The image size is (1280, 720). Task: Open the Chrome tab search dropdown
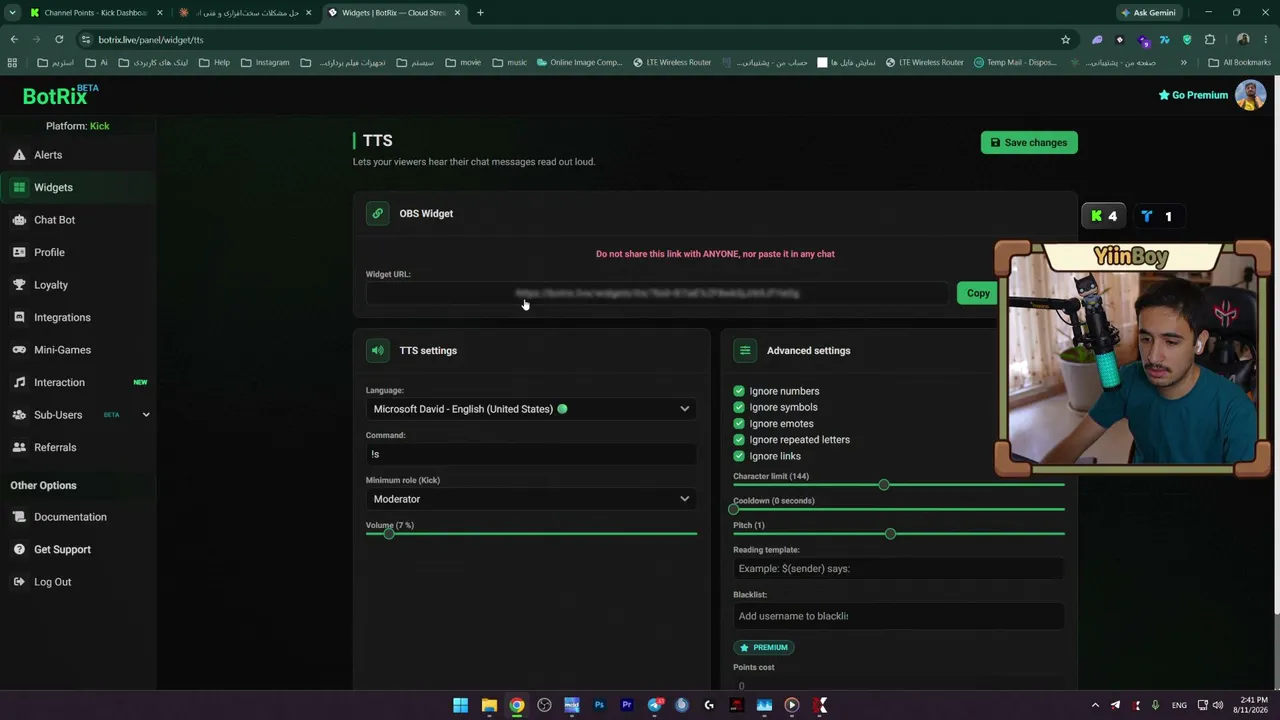[12, 13]
